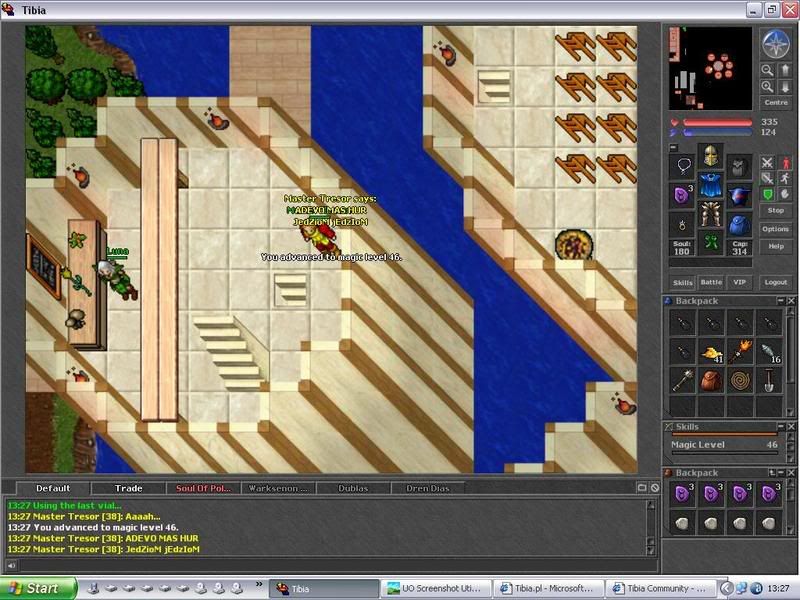Screen dimensions: 800x600
Task: Toggle stand-while-fighting red figure mode
Action: pyautogui.click(x=785, y=163)
